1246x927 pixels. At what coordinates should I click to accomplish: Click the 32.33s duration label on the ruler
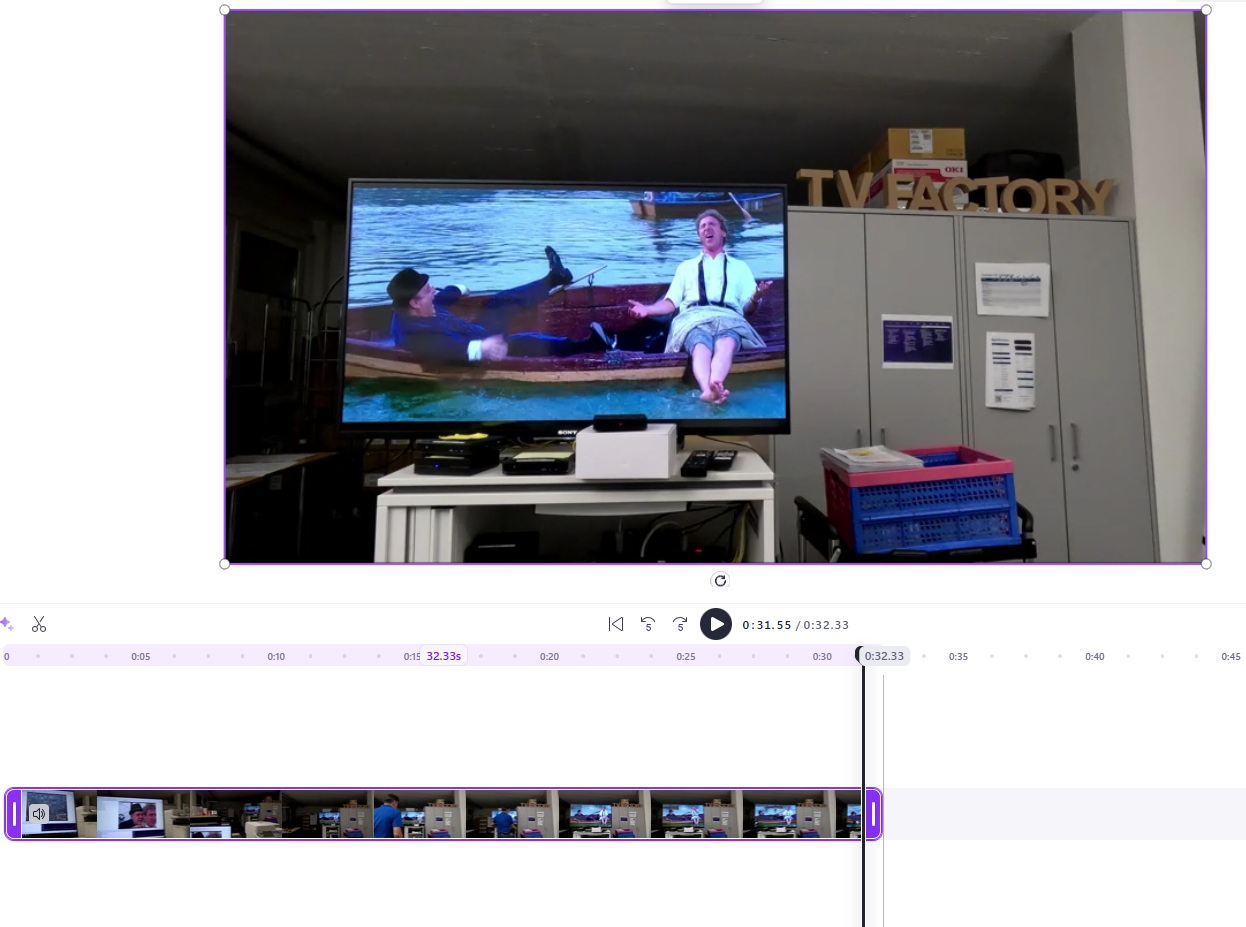443,656
